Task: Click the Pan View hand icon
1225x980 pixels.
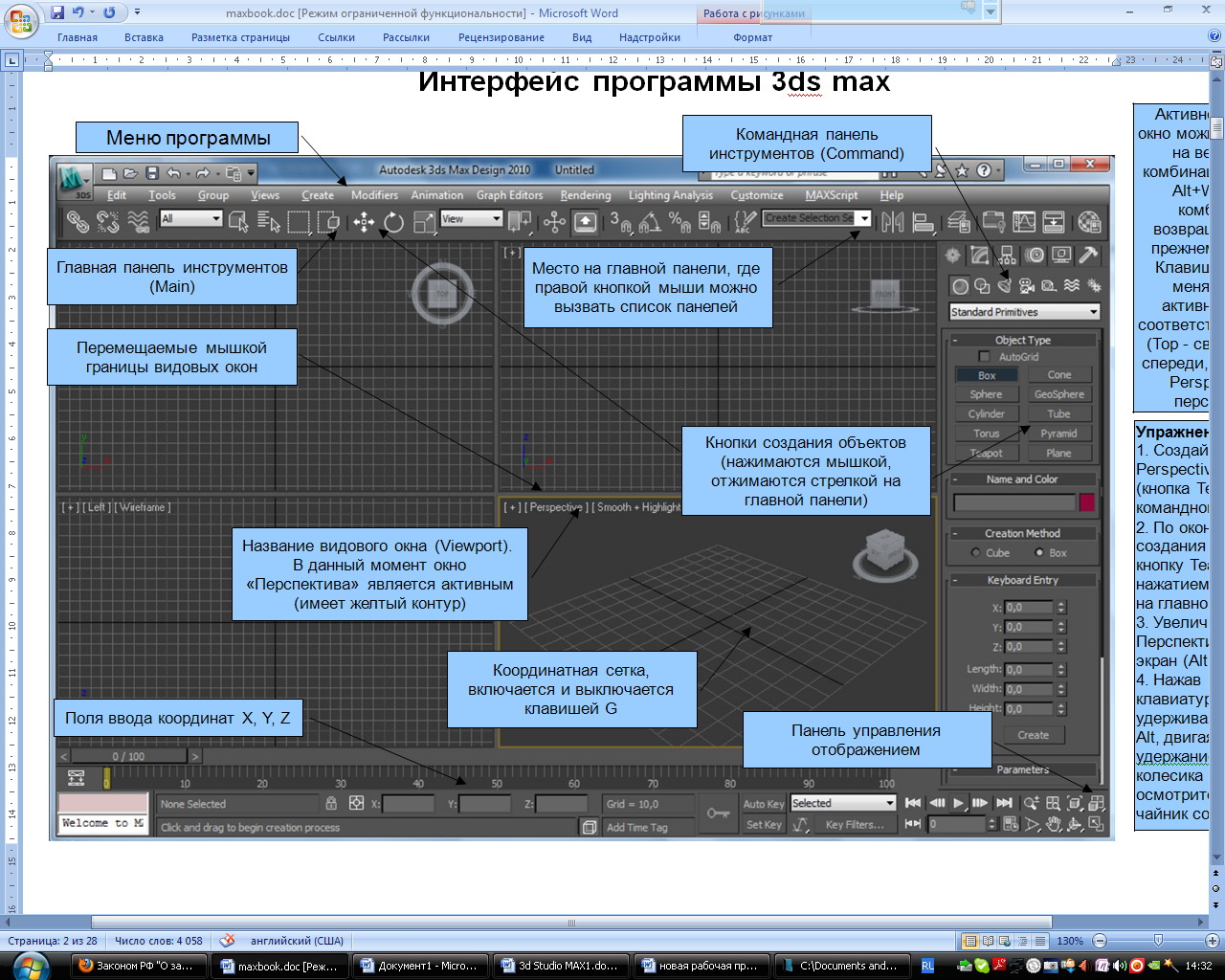Action: click(1054, 824)
